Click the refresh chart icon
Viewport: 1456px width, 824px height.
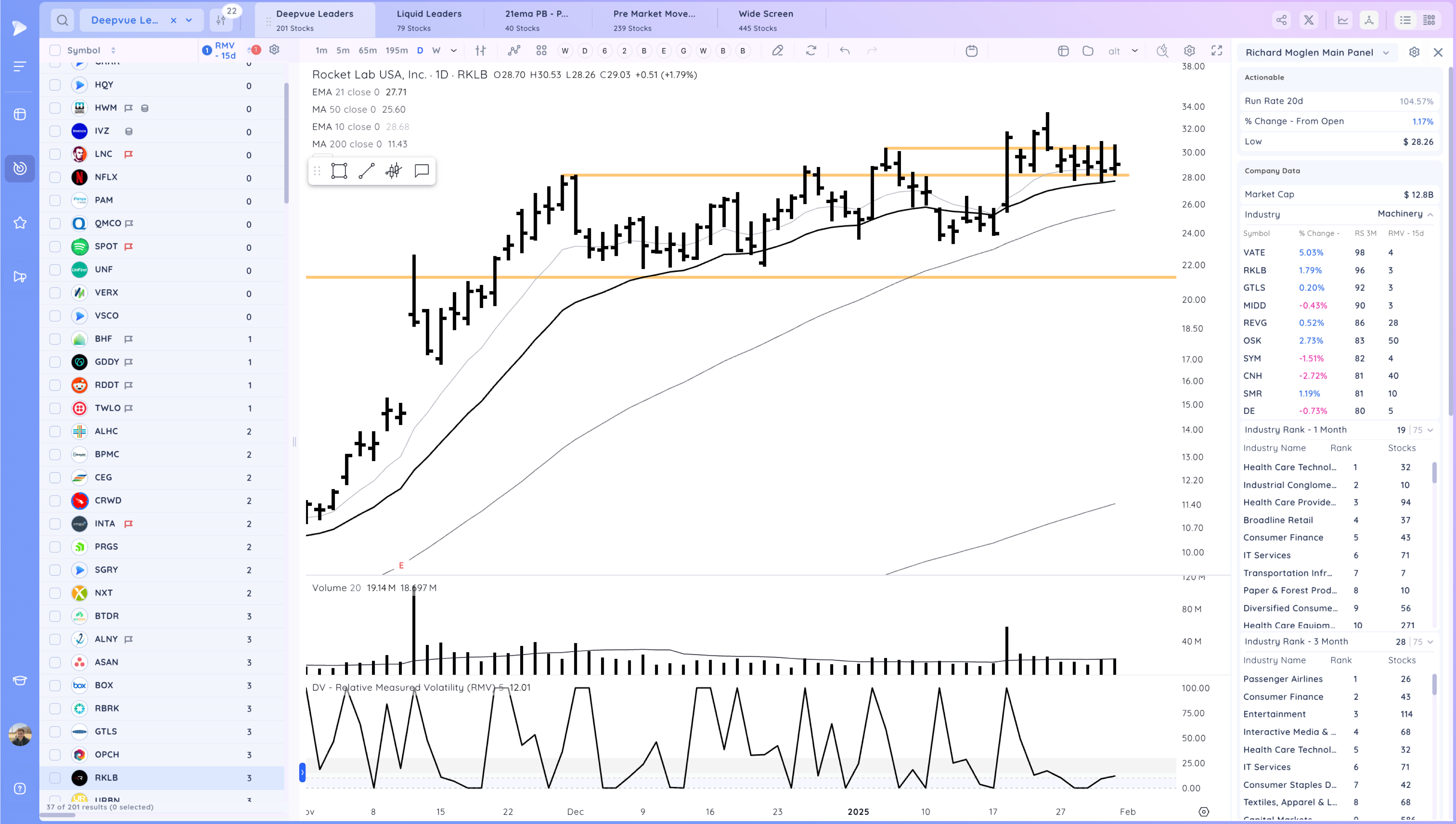click(811, 51)
